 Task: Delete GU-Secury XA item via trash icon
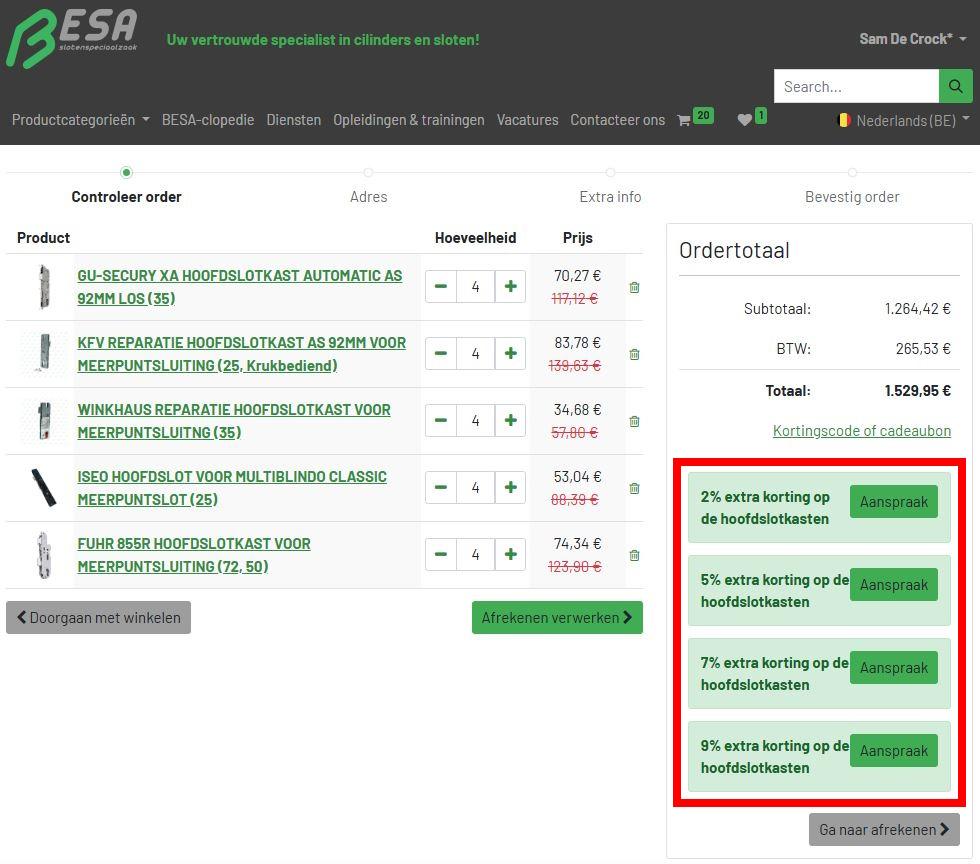[x=634, y=287]
